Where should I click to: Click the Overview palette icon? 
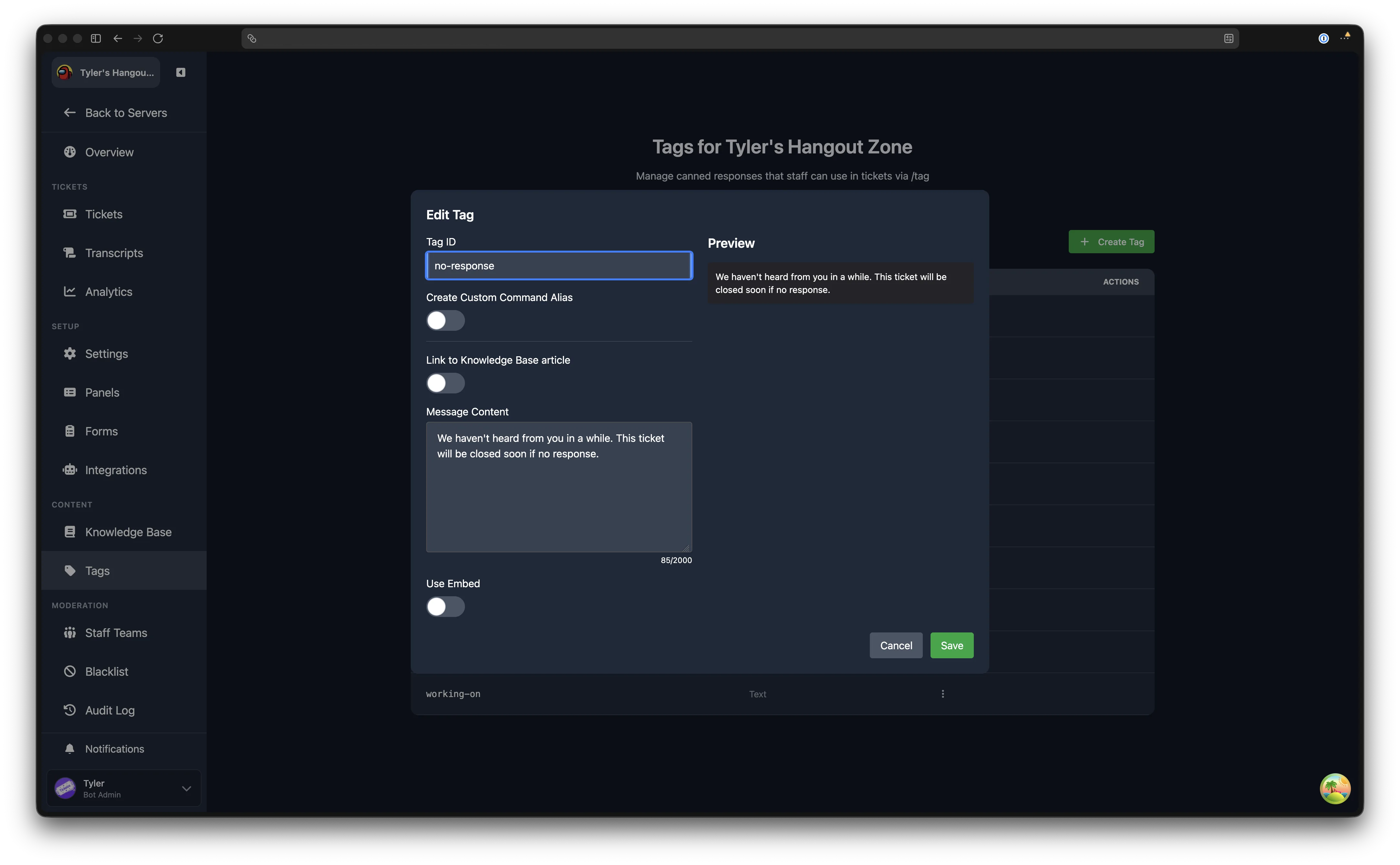tap(70, 152)
